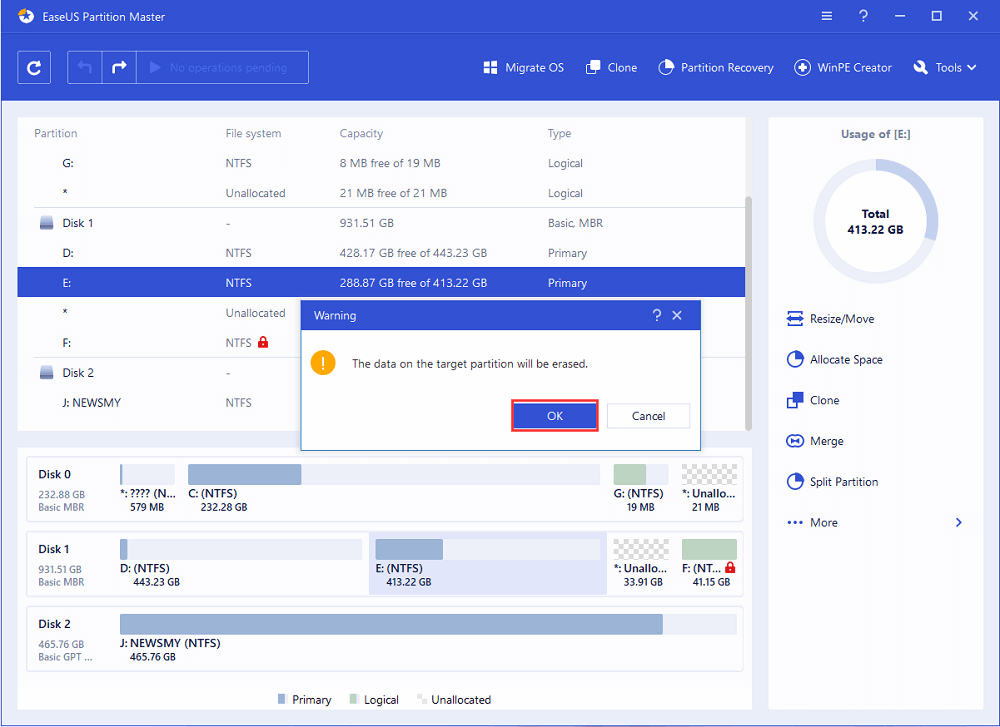Image resolution: width=1000 pixels, height=727 pixels.
Task: Select Split Partition option
Action: tap(832, 482)
